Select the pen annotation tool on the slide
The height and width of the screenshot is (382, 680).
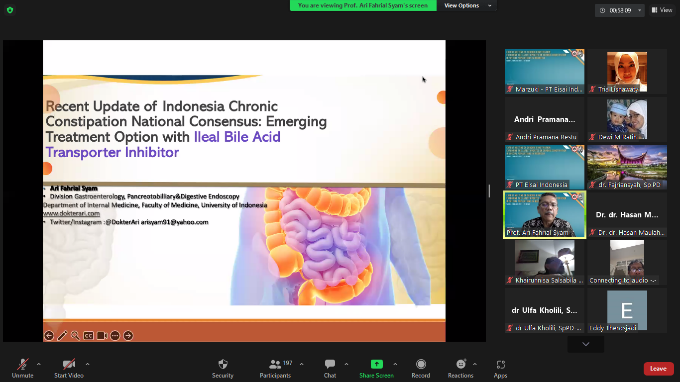[62, 336]
